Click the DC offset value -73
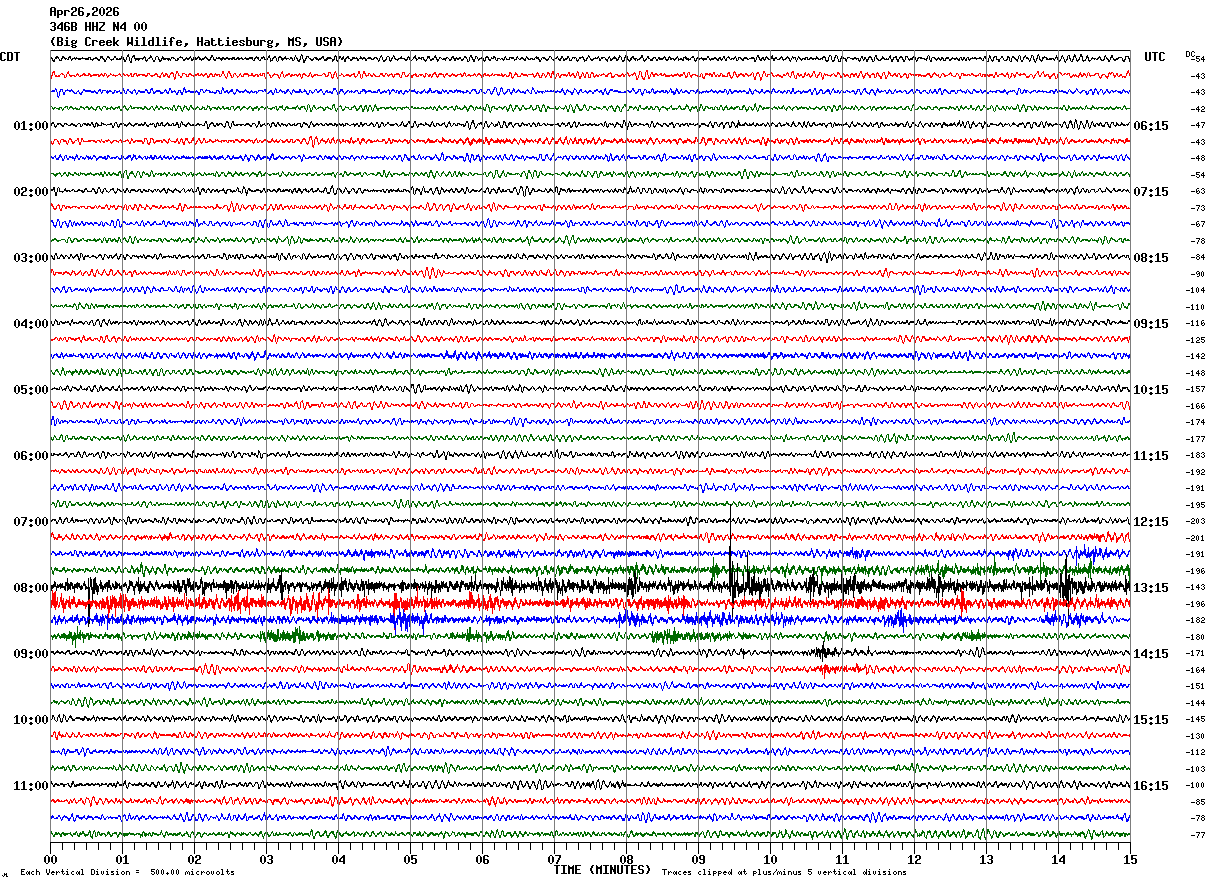 1197,208
